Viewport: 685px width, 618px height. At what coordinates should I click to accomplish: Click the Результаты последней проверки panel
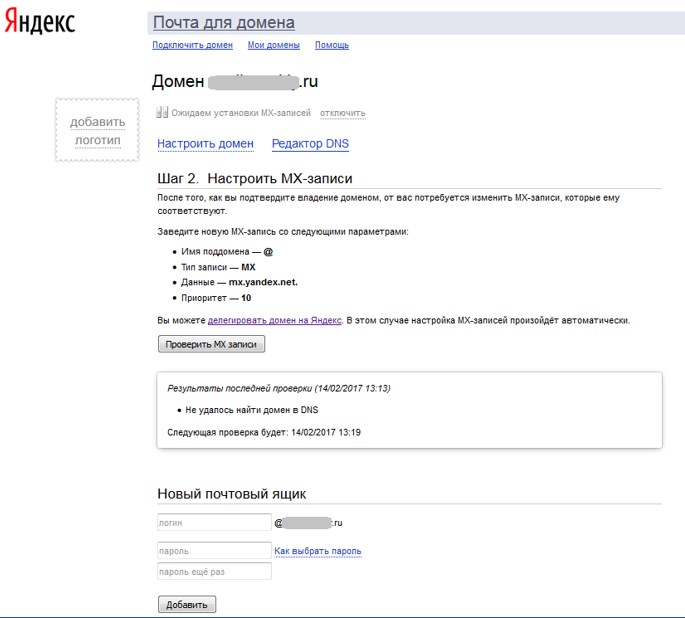point(409,410)
